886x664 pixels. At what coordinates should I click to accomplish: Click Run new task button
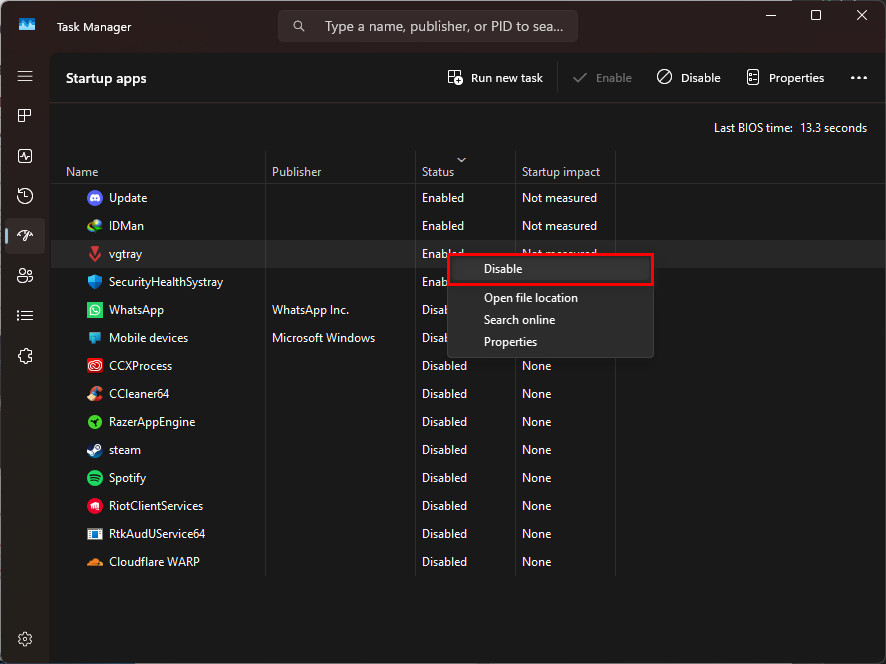click(x=496, y=78)
